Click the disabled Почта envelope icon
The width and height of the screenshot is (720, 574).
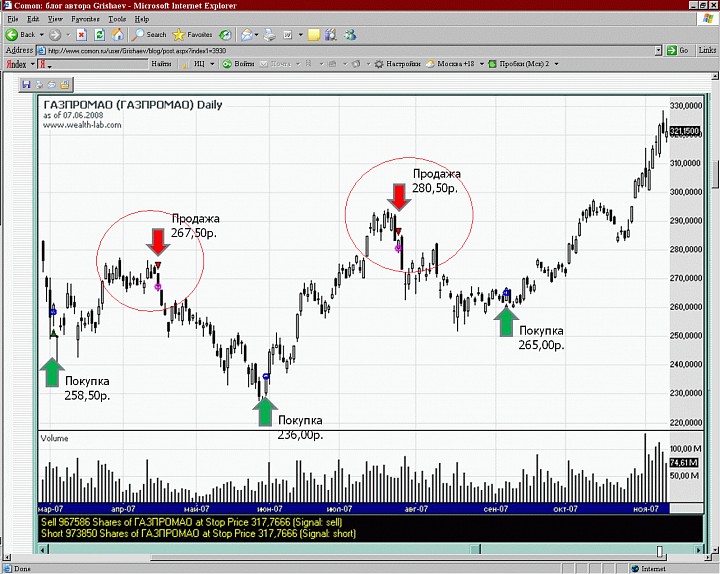coord(264,64)
